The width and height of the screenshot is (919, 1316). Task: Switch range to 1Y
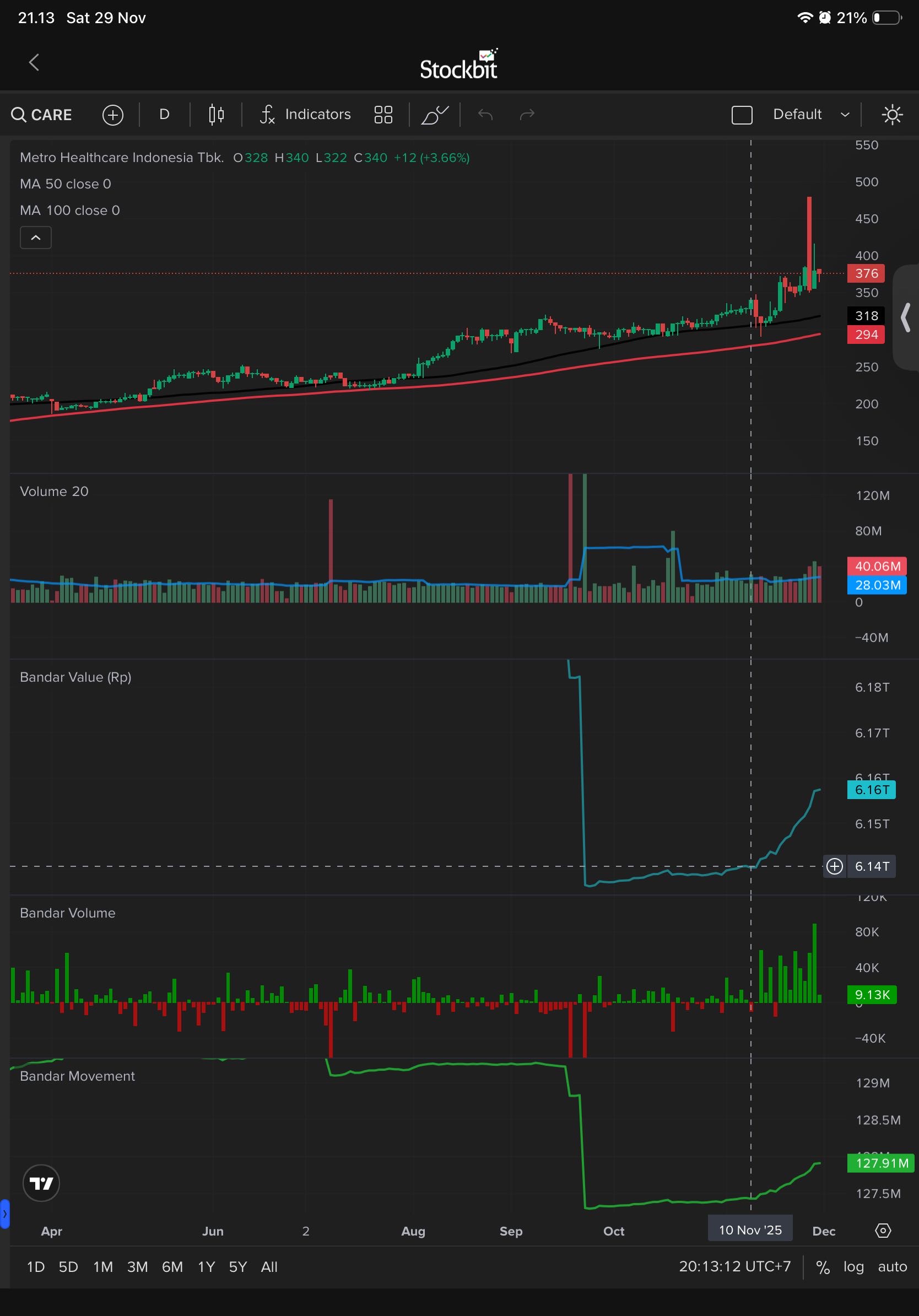[206, 1267]
